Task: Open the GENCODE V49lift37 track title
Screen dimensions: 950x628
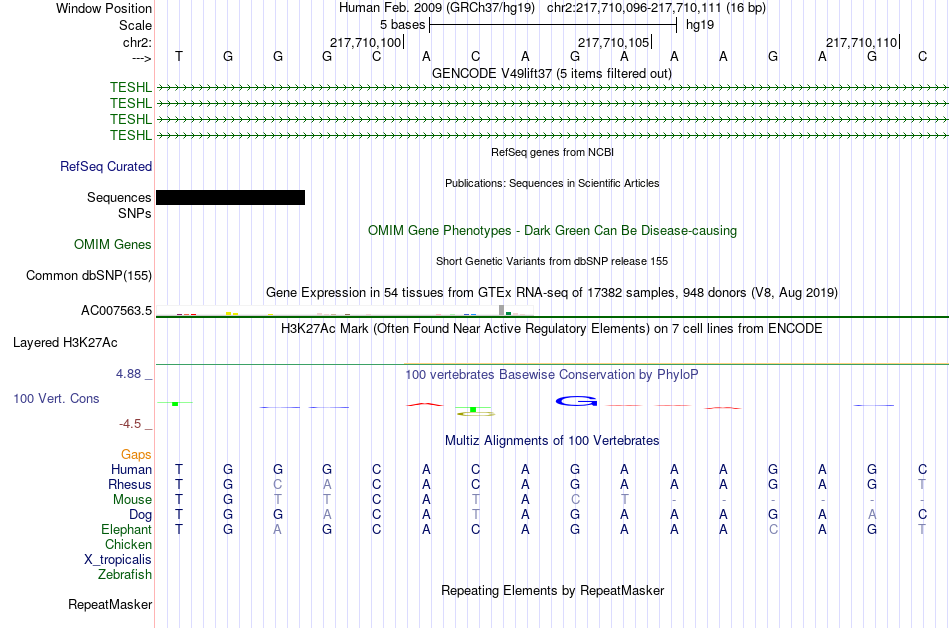Action: 551,73
